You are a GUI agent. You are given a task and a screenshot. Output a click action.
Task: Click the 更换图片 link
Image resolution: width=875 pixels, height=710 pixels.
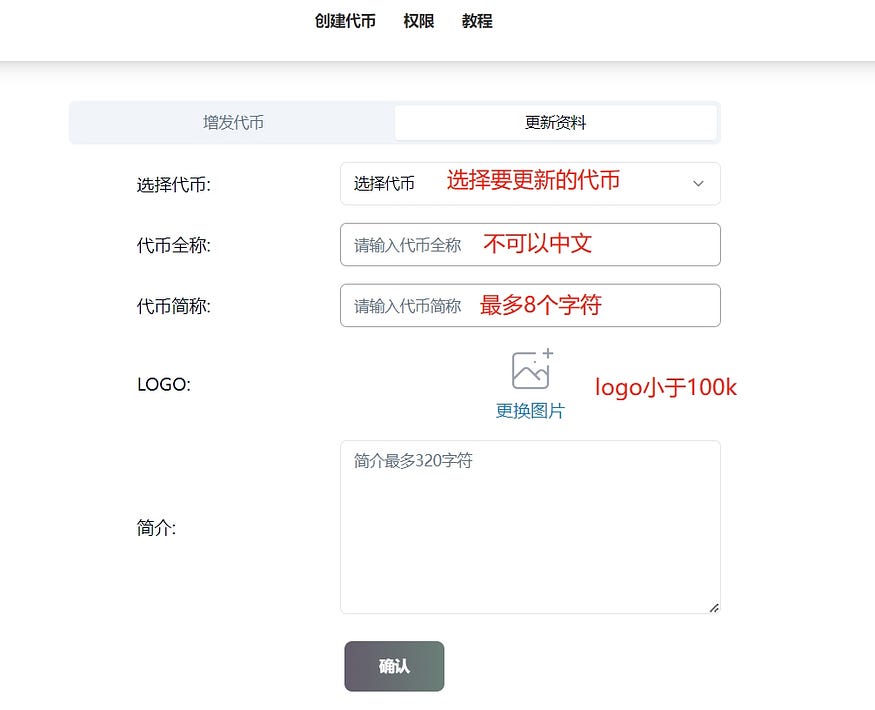530,411
